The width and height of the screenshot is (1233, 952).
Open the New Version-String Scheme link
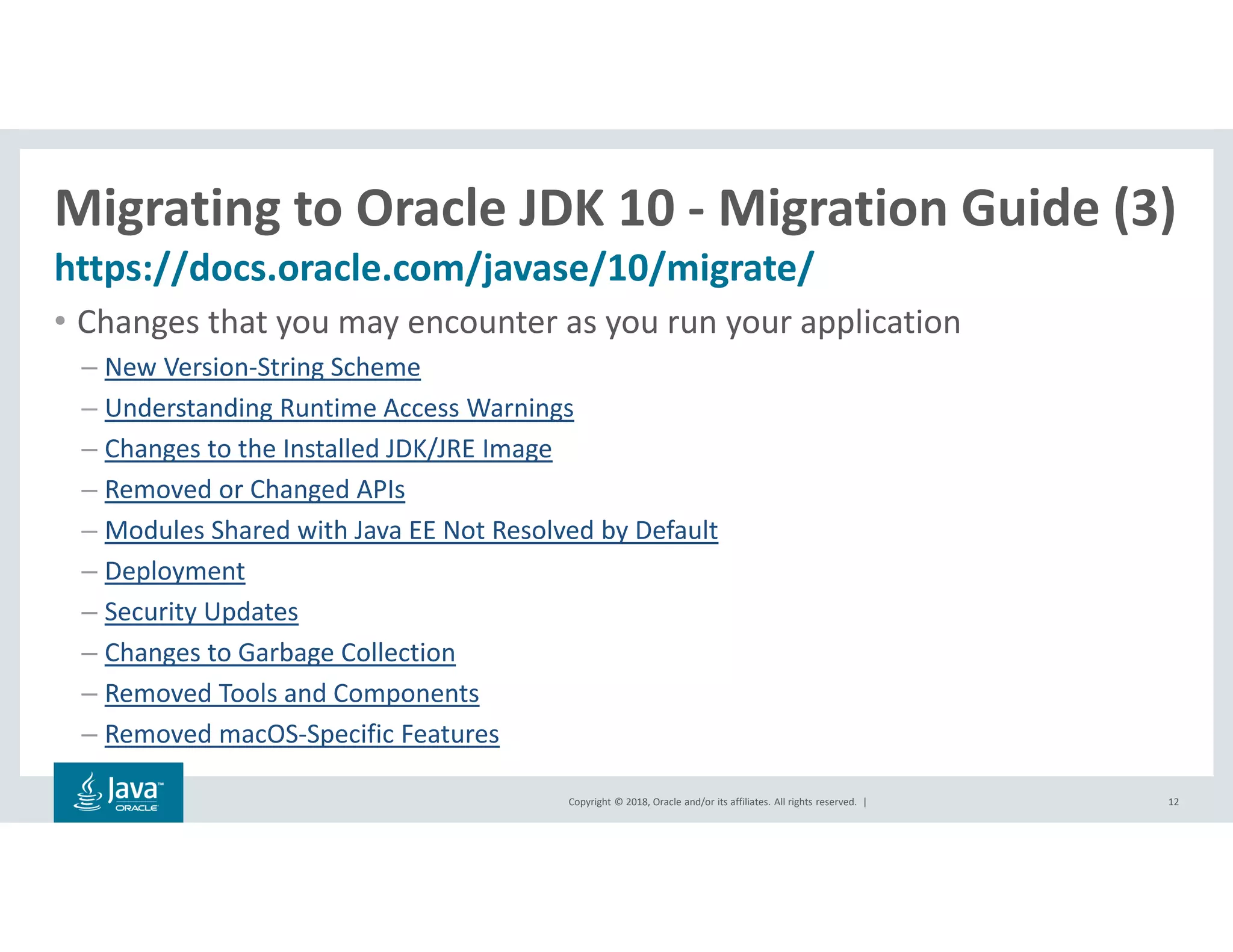(x=262, y=367)
